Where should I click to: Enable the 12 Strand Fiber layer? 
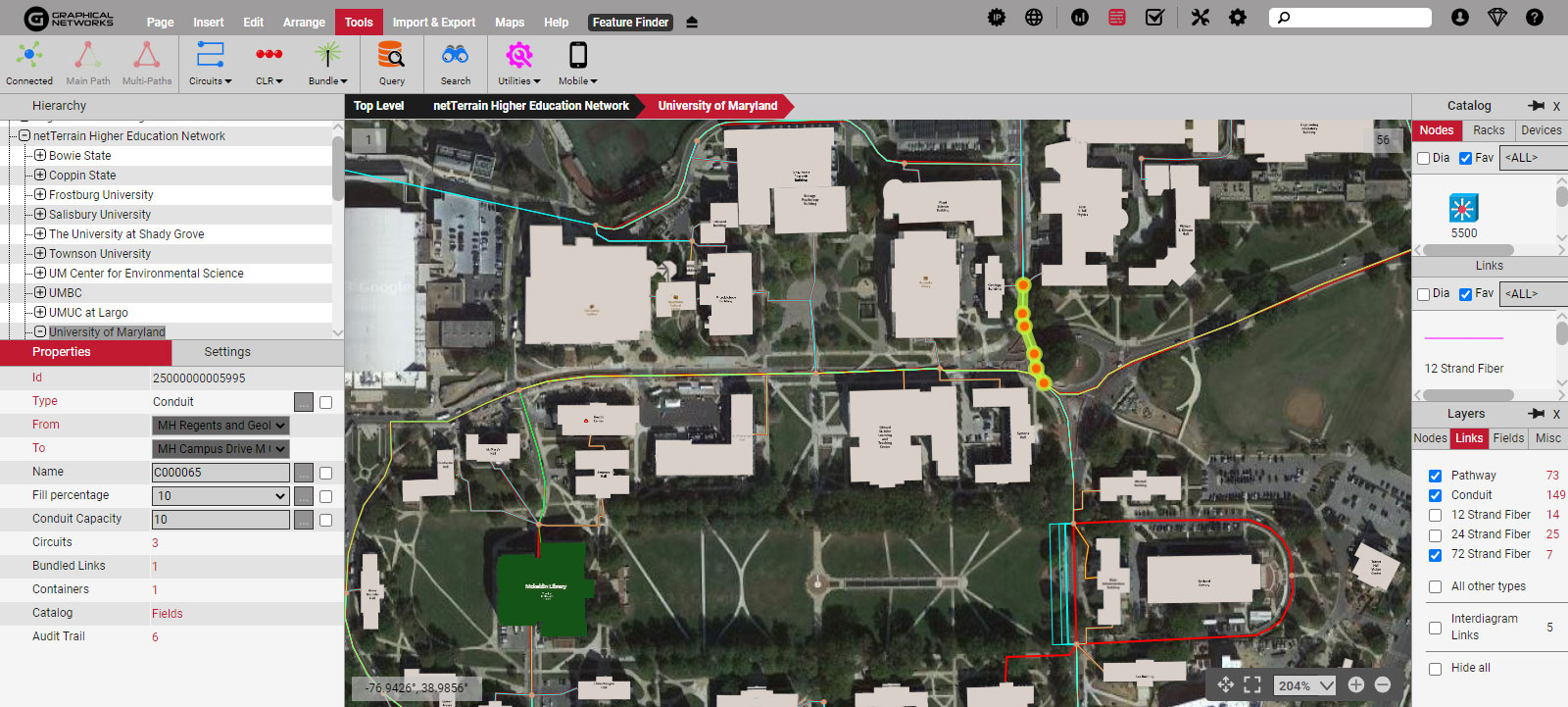coord(1435,515)
